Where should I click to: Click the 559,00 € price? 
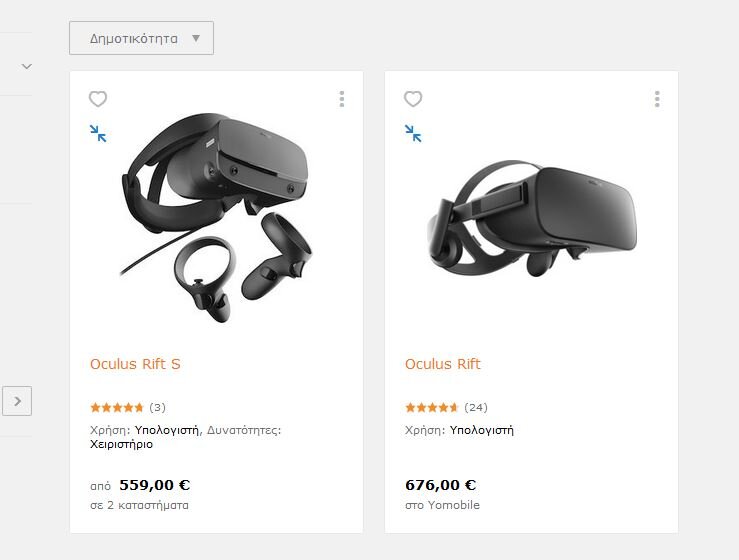coord(155,485)
